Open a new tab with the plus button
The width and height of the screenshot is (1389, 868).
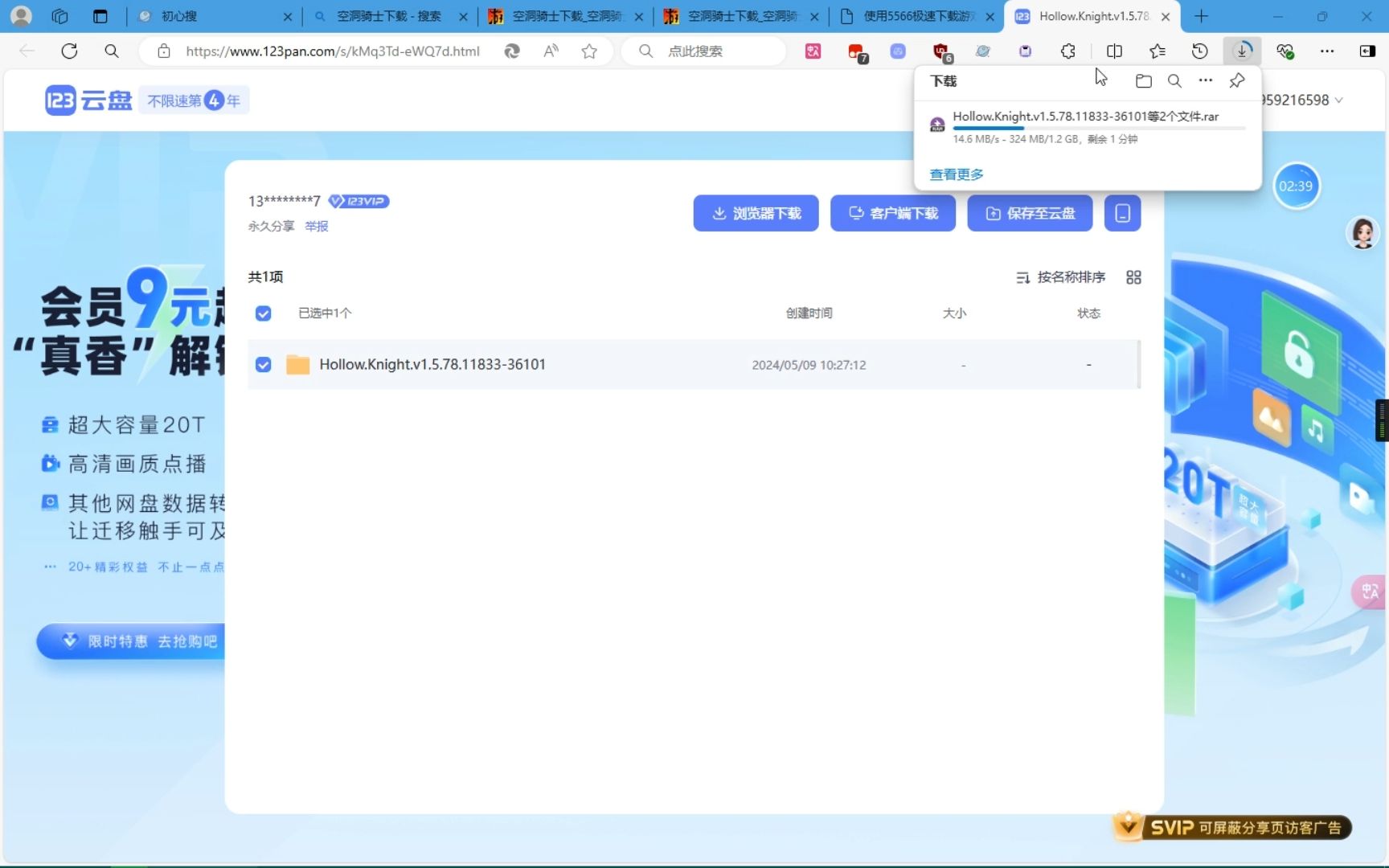[x=1201, y=16]
